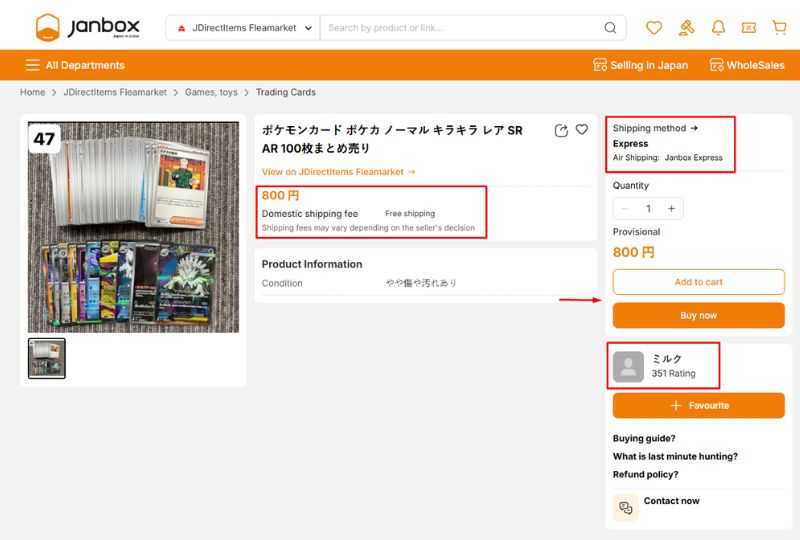The height and width of the screenshot is (540, 800).
Task: Click the Add to cart button
Action: coord(698,282)
